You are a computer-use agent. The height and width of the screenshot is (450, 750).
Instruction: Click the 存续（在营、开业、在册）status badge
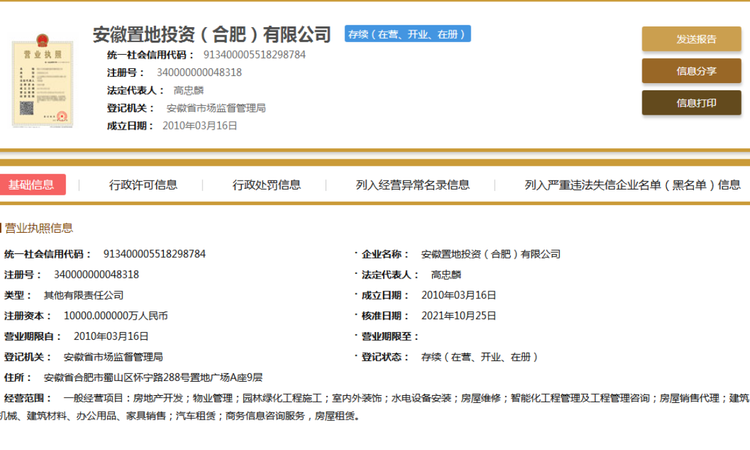408,34
